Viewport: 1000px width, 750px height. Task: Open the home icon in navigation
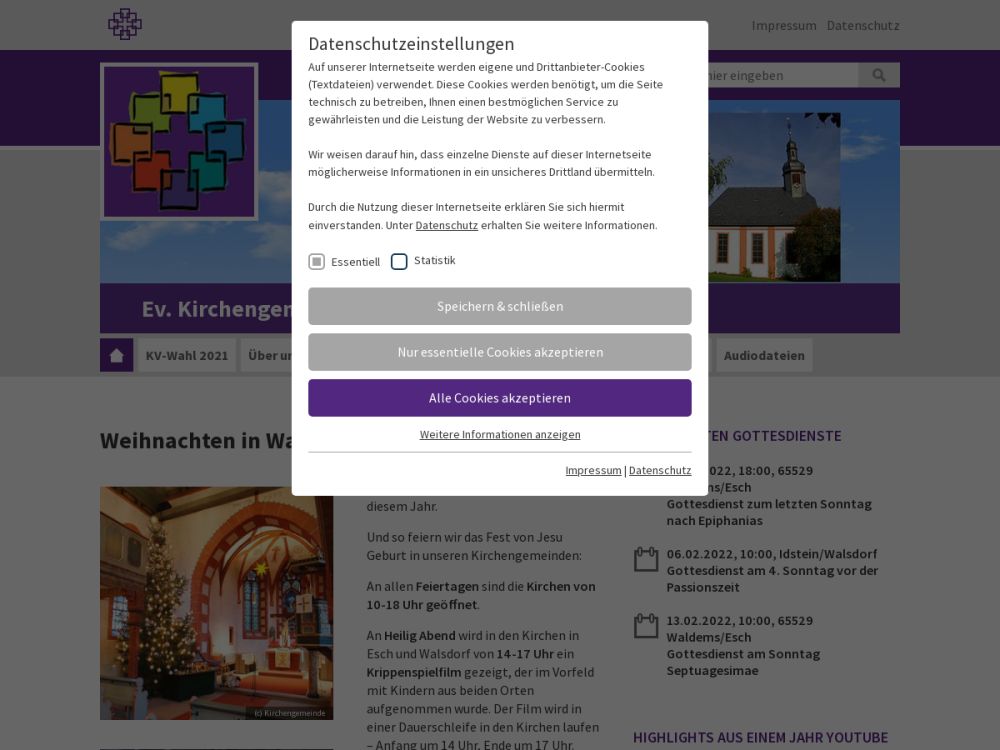pyautogui.click(x=116, y=355)
